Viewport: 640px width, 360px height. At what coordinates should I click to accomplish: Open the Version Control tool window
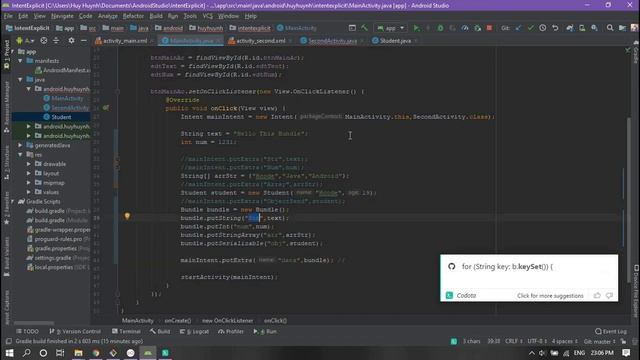[x=75, y=331]
